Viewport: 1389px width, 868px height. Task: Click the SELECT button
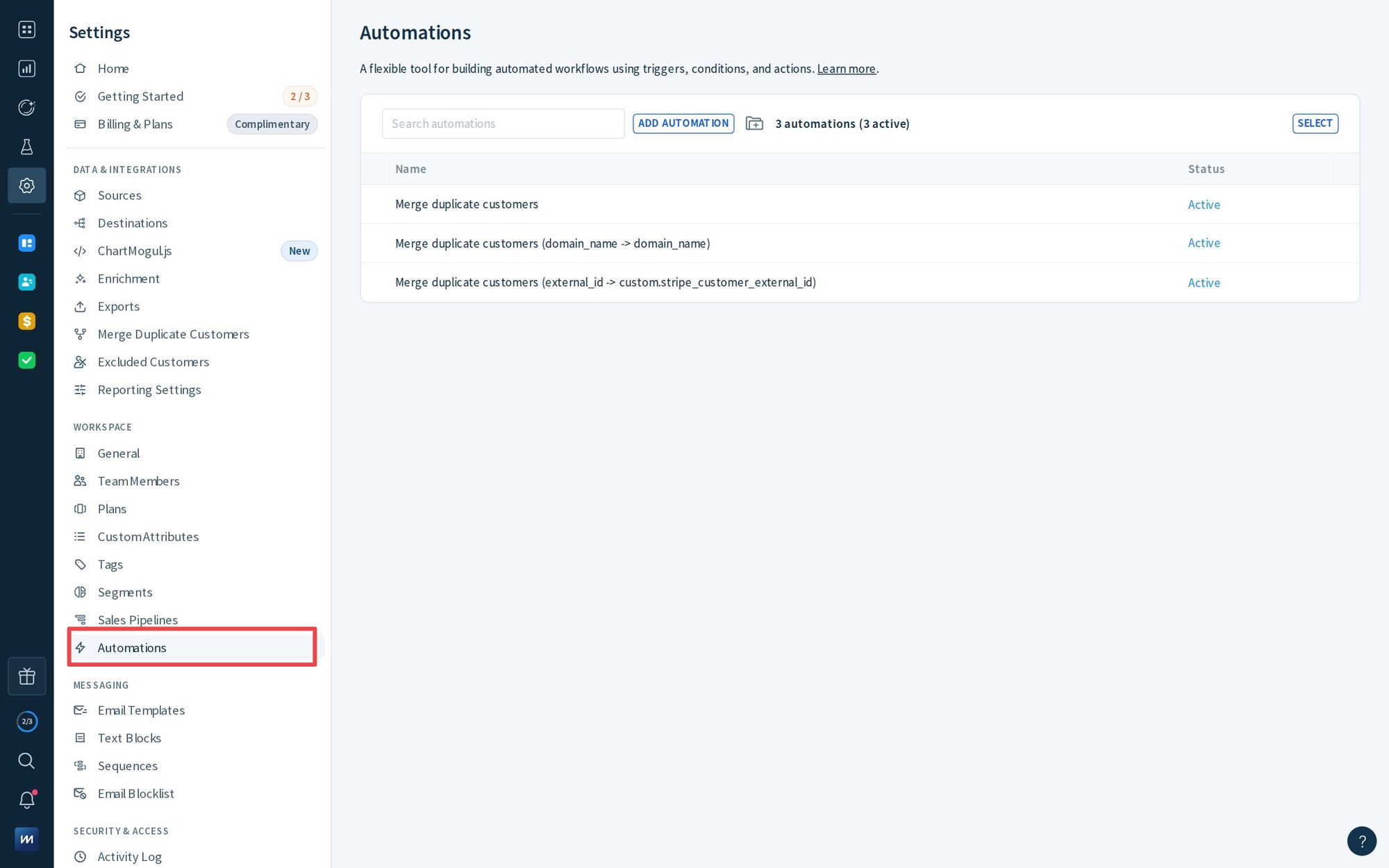[1315, 124]
